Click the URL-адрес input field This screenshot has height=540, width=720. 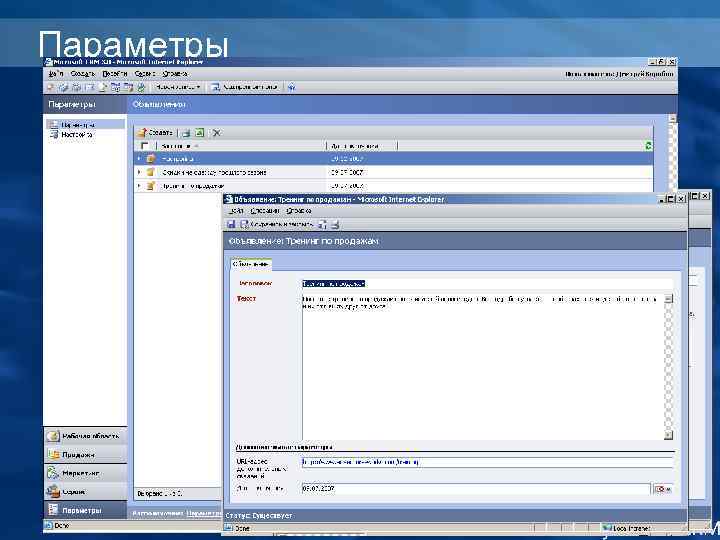pos(487,462)
